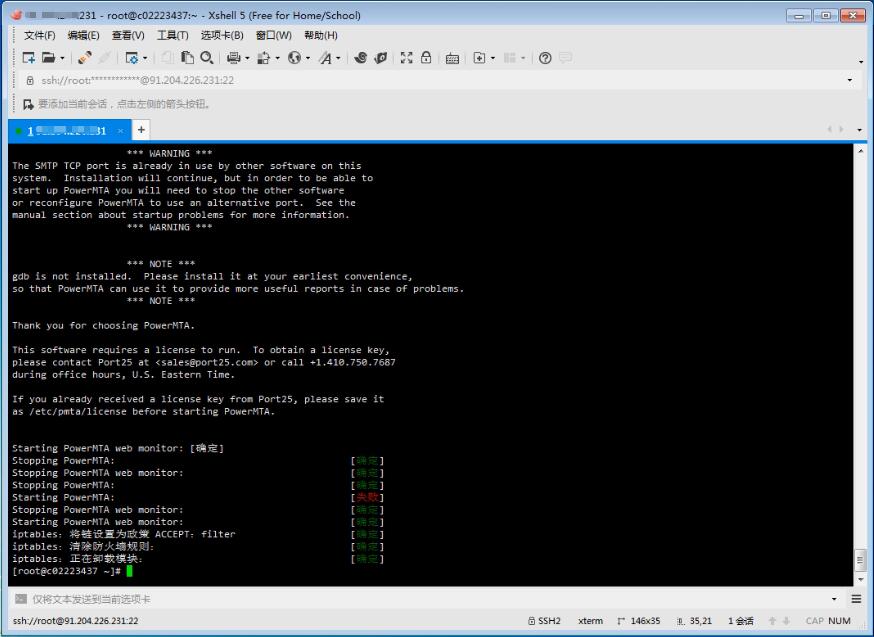The image size is (874, 637).
Task: Expand the session properties dropdown arrow
Action: (x=145, y=58)
